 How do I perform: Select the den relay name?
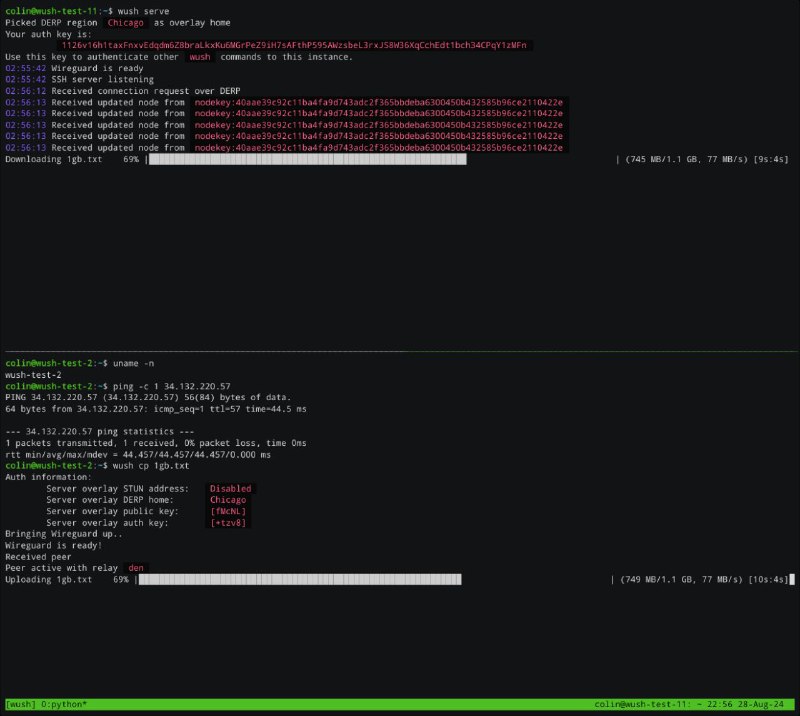point(136,568)
